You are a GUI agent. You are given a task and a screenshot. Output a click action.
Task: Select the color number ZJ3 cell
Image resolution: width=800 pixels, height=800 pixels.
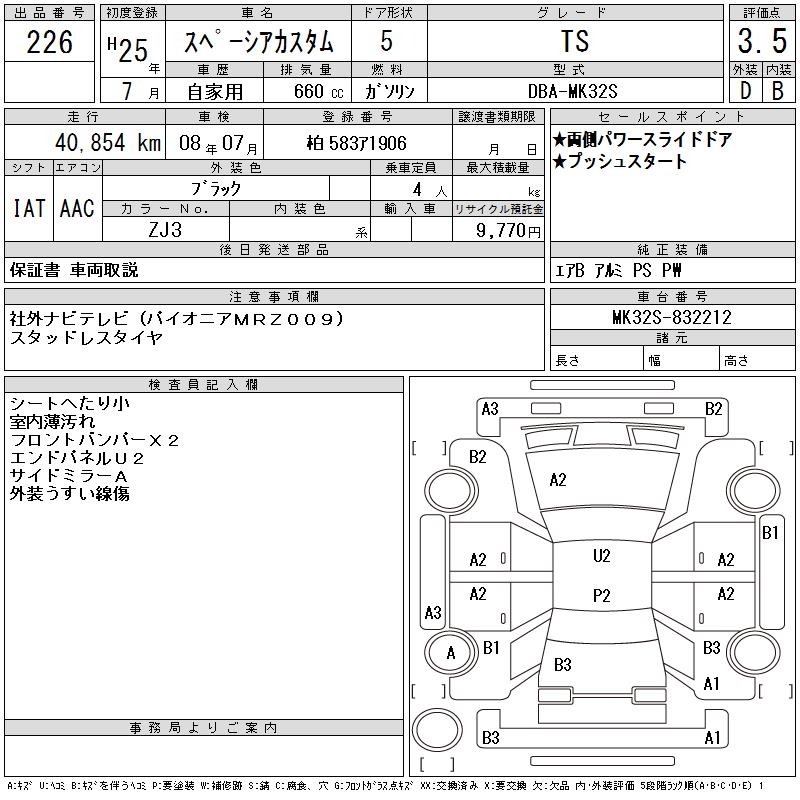coord(166,229)
